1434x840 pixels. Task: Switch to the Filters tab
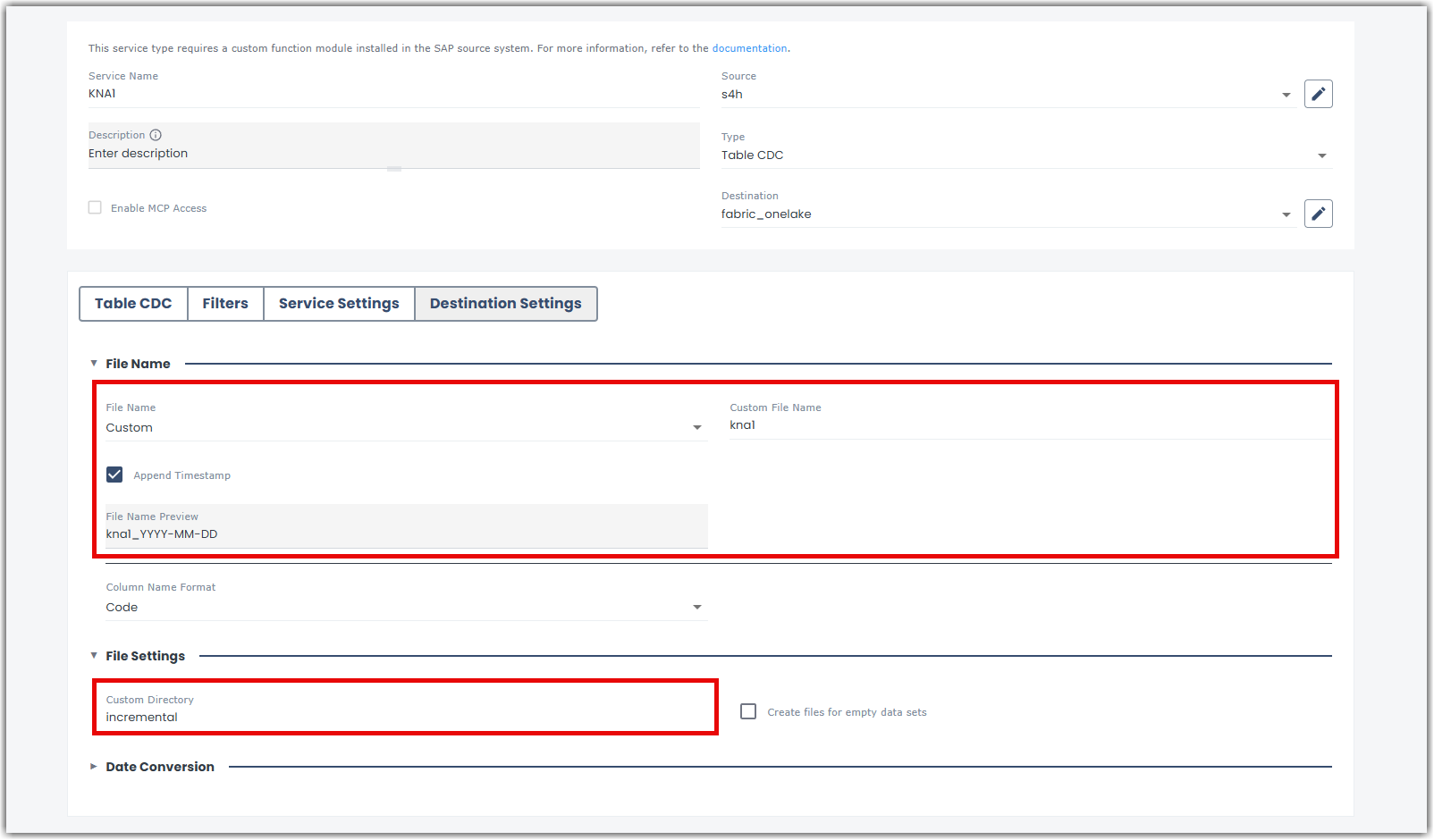pyautogui.click(x=225, y=304)
